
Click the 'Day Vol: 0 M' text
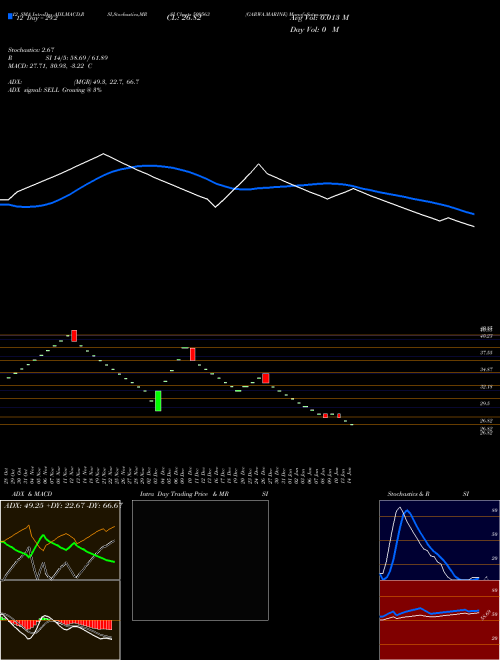[314, 30]
